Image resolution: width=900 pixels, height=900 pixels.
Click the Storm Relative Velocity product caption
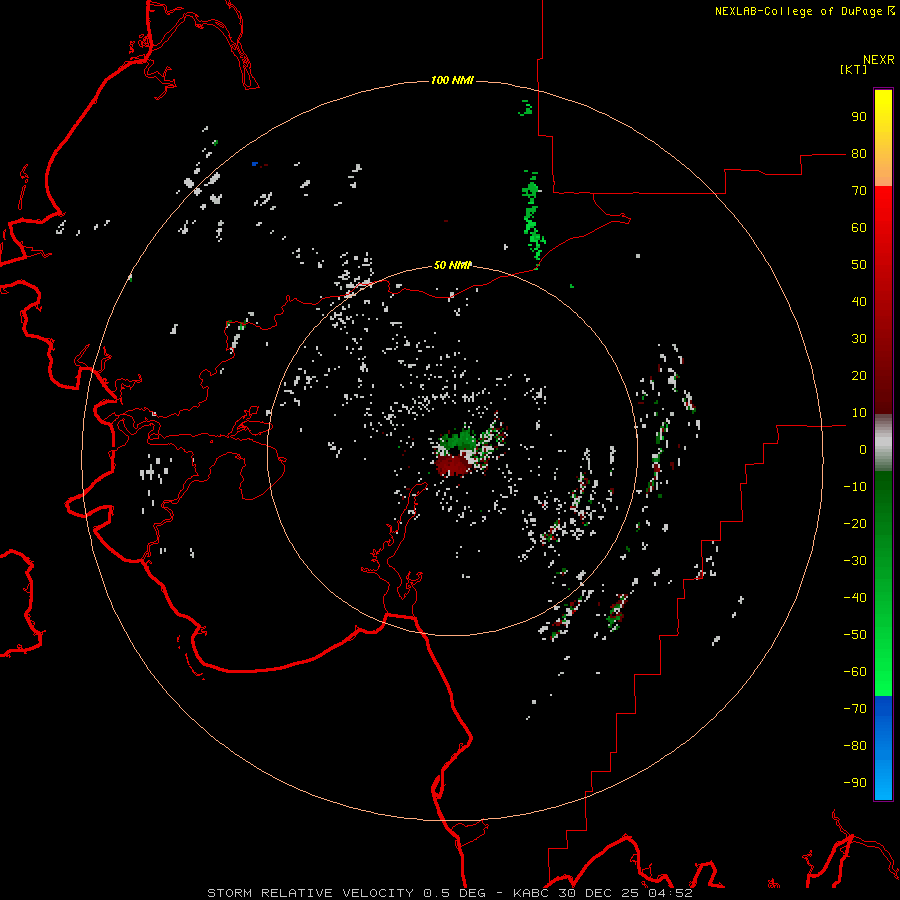coord(449,893)
